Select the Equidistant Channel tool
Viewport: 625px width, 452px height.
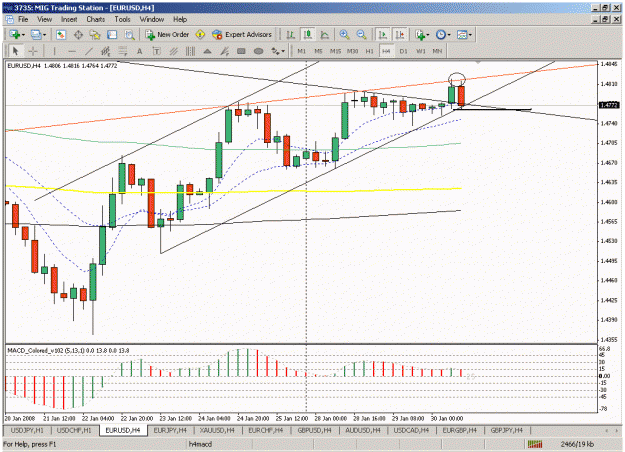105,51
